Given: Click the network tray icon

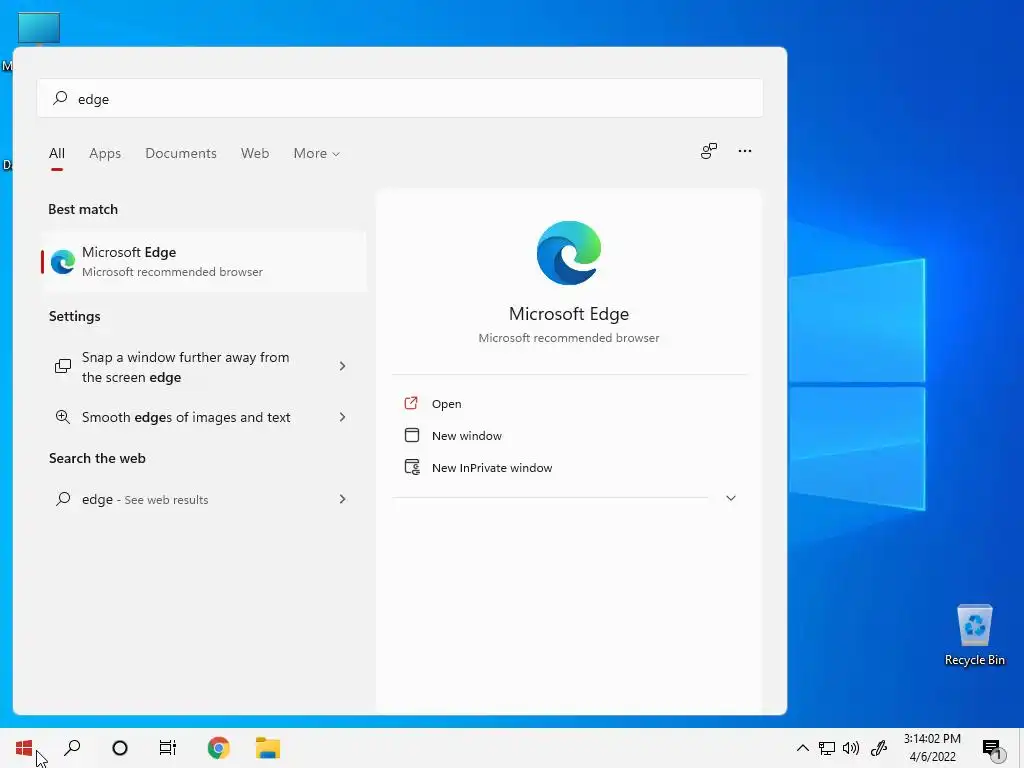Looking at the screenshot, I should click(827, 748).
